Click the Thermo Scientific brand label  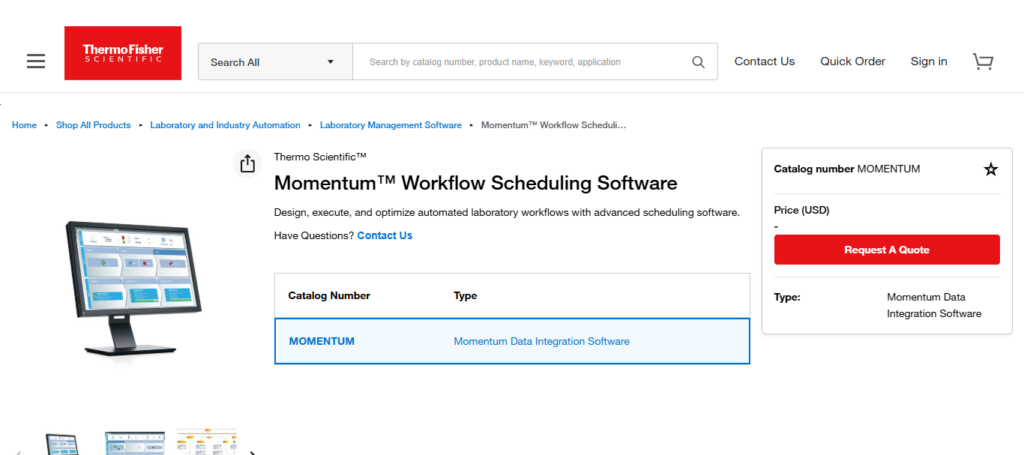coord(320,157)
